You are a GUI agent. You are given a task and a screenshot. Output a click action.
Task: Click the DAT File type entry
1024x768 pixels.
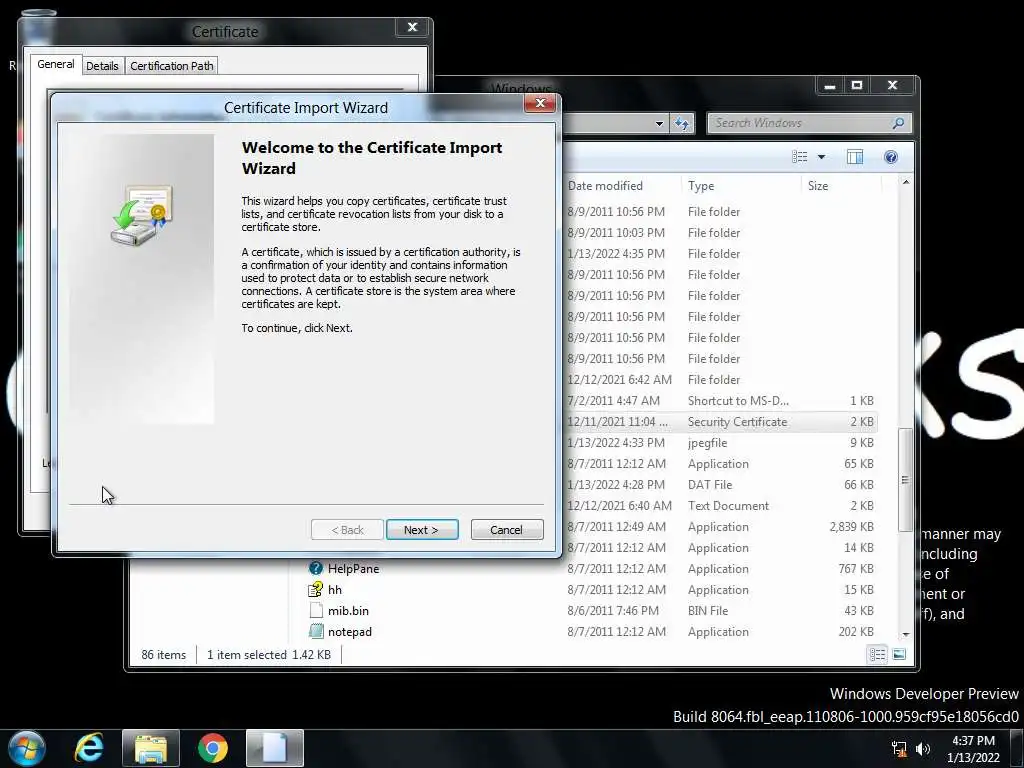(x=710, y=485)
